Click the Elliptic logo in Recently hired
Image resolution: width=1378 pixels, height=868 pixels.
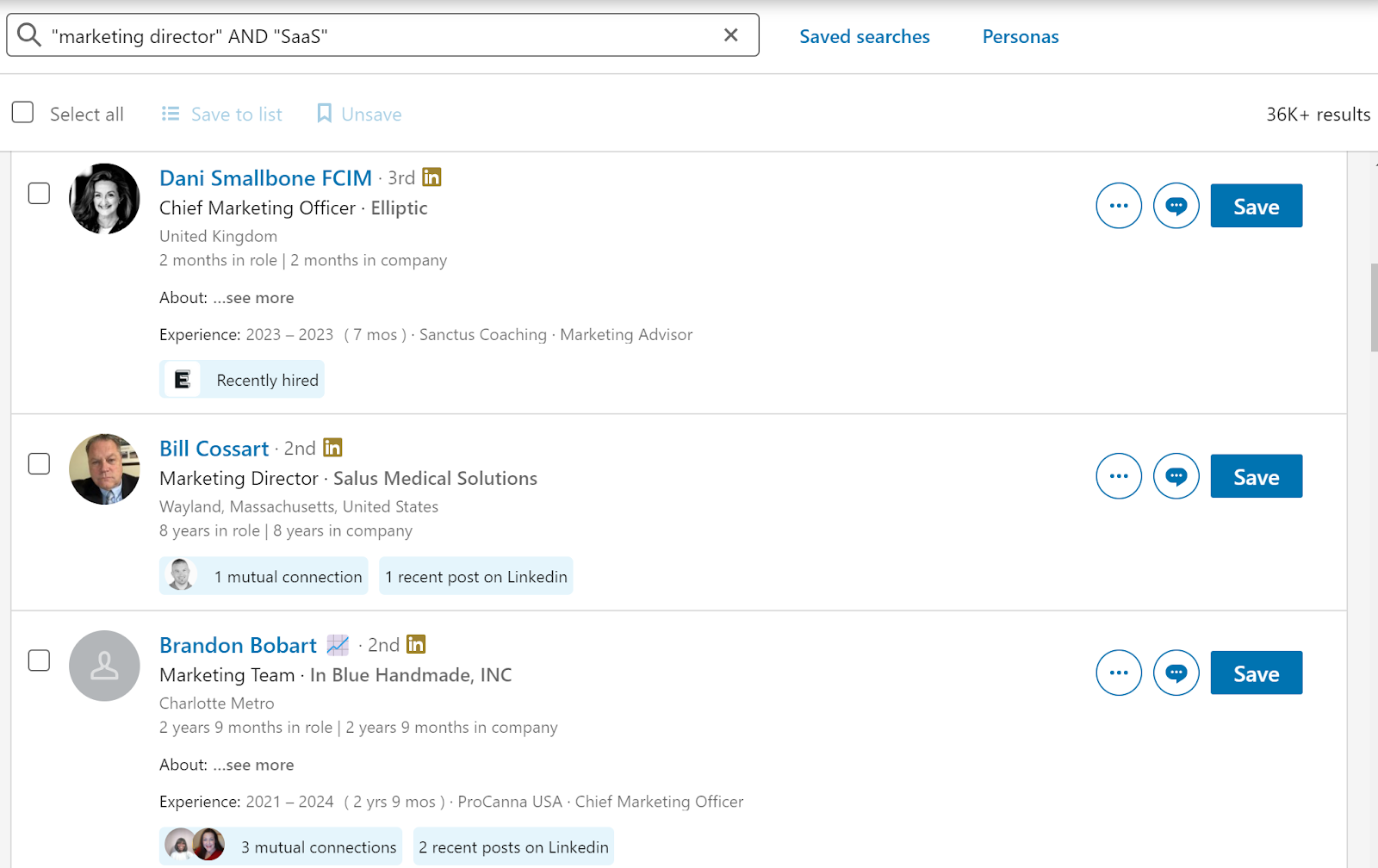(183, 380)
